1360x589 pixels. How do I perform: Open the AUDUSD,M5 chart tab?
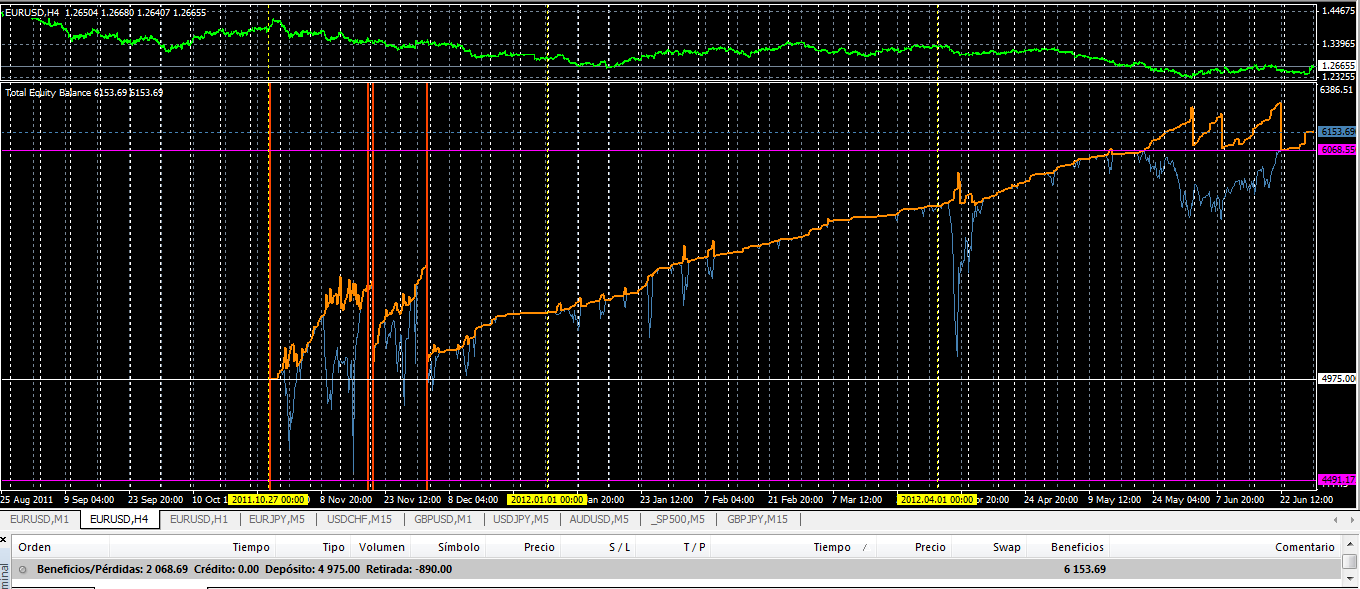click(599, 519)
